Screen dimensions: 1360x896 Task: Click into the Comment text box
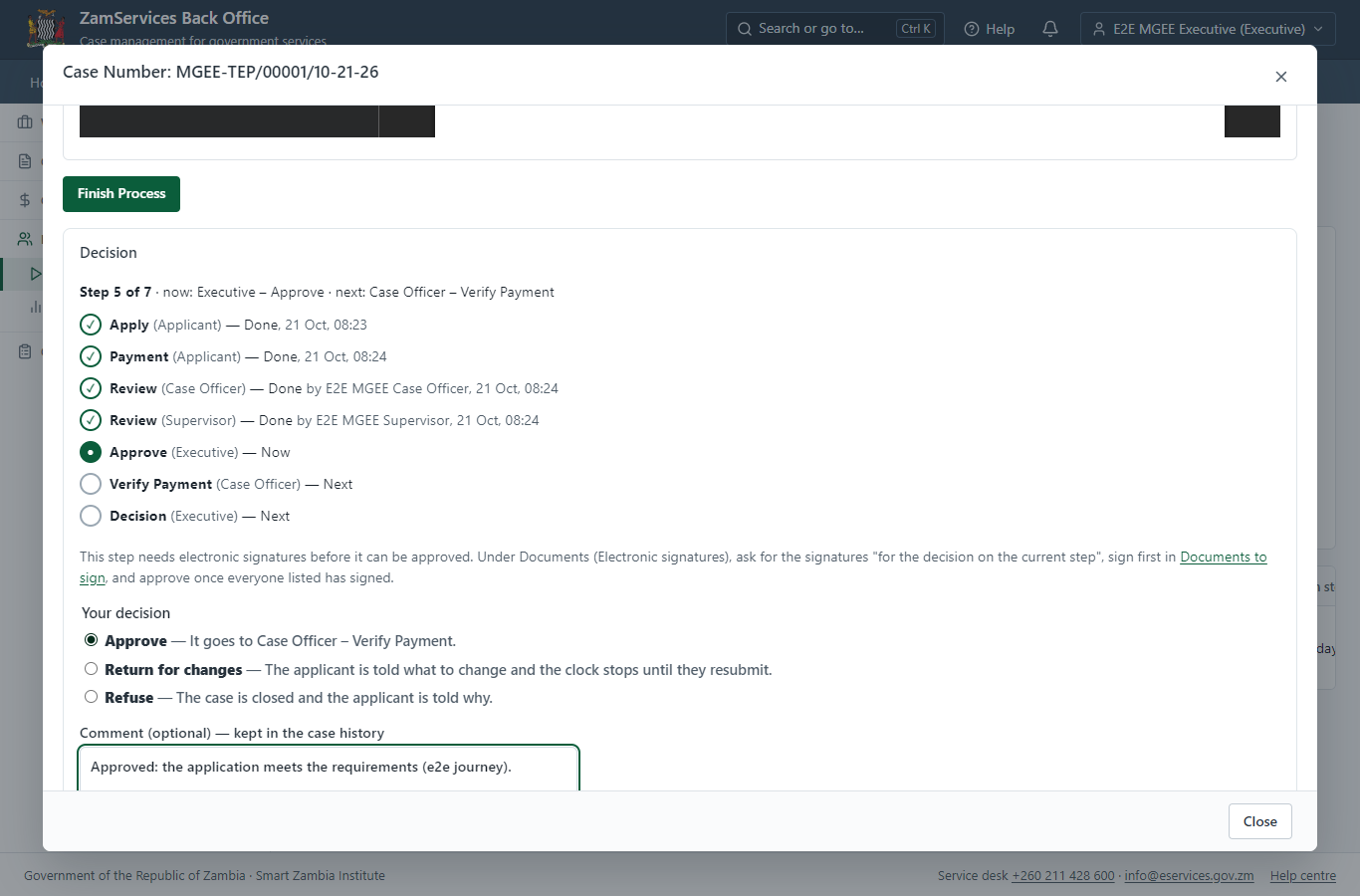(x=329, y=769)
